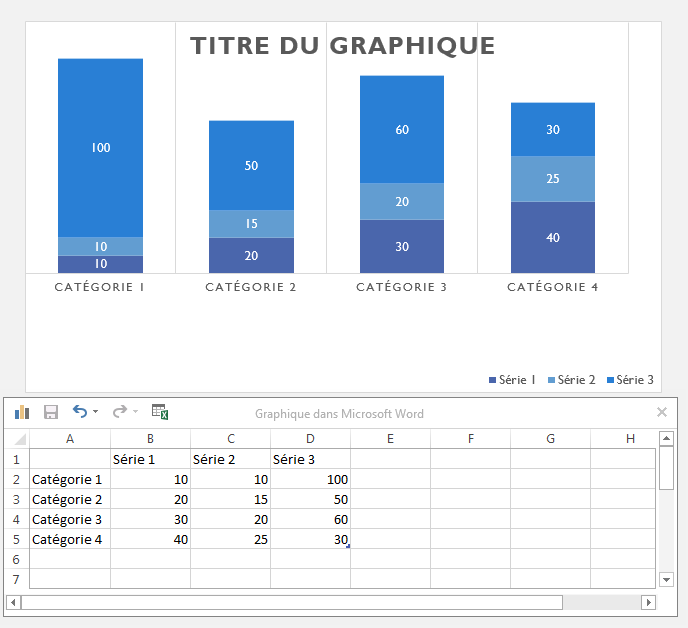The width and height of the screenshot is (688, 628).
Task: Click the vertical scrollbar thumb
Action: pyautogui.click(x=666, y=467)
